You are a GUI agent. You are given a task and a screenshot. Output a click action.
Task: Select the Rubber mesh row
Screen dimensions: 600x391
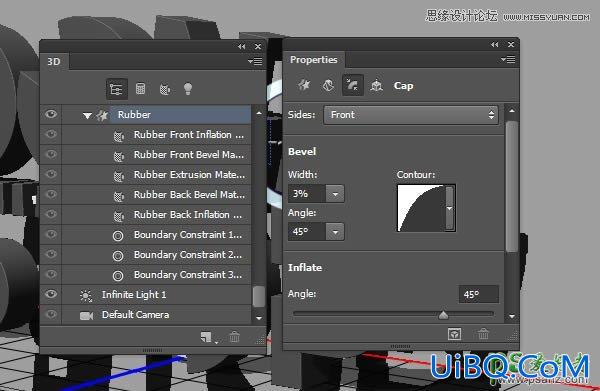point(146,114)
